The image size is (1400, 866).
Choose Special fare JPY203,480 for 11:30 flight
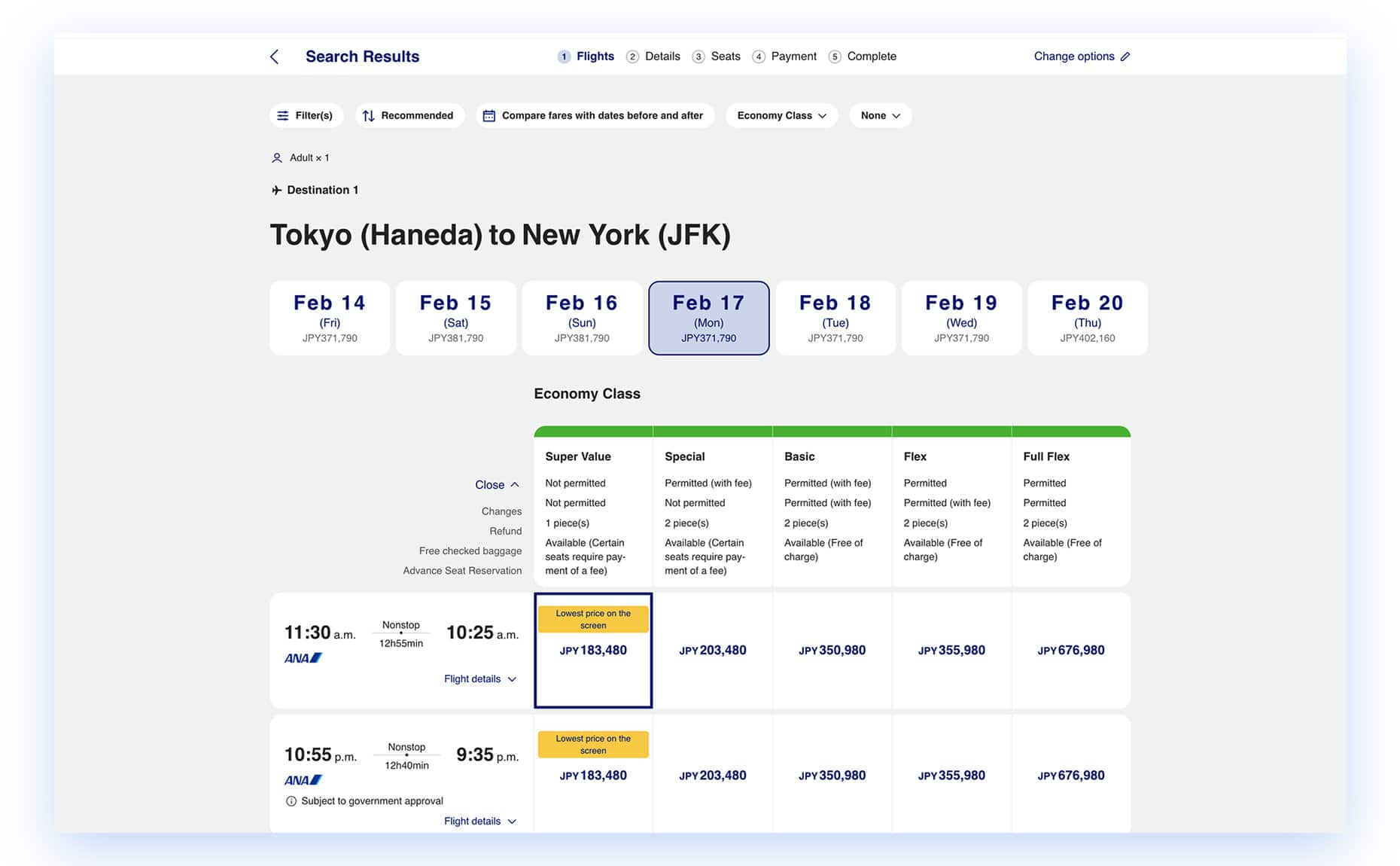tap(712, 651)
